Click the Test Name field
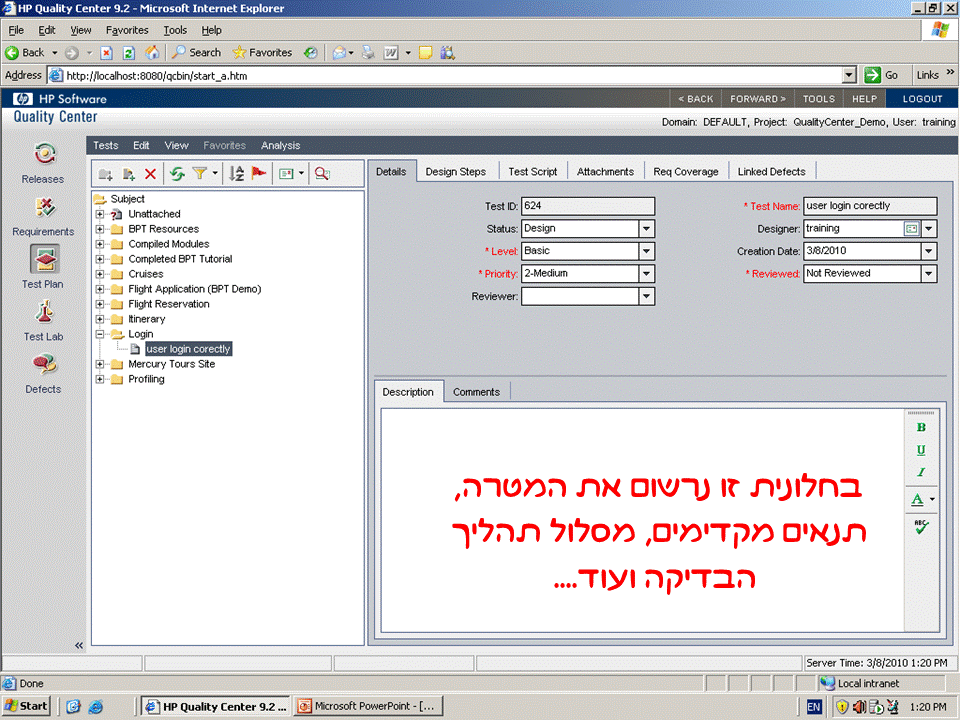Screen dimensions: 960x720 pos(869,206)
